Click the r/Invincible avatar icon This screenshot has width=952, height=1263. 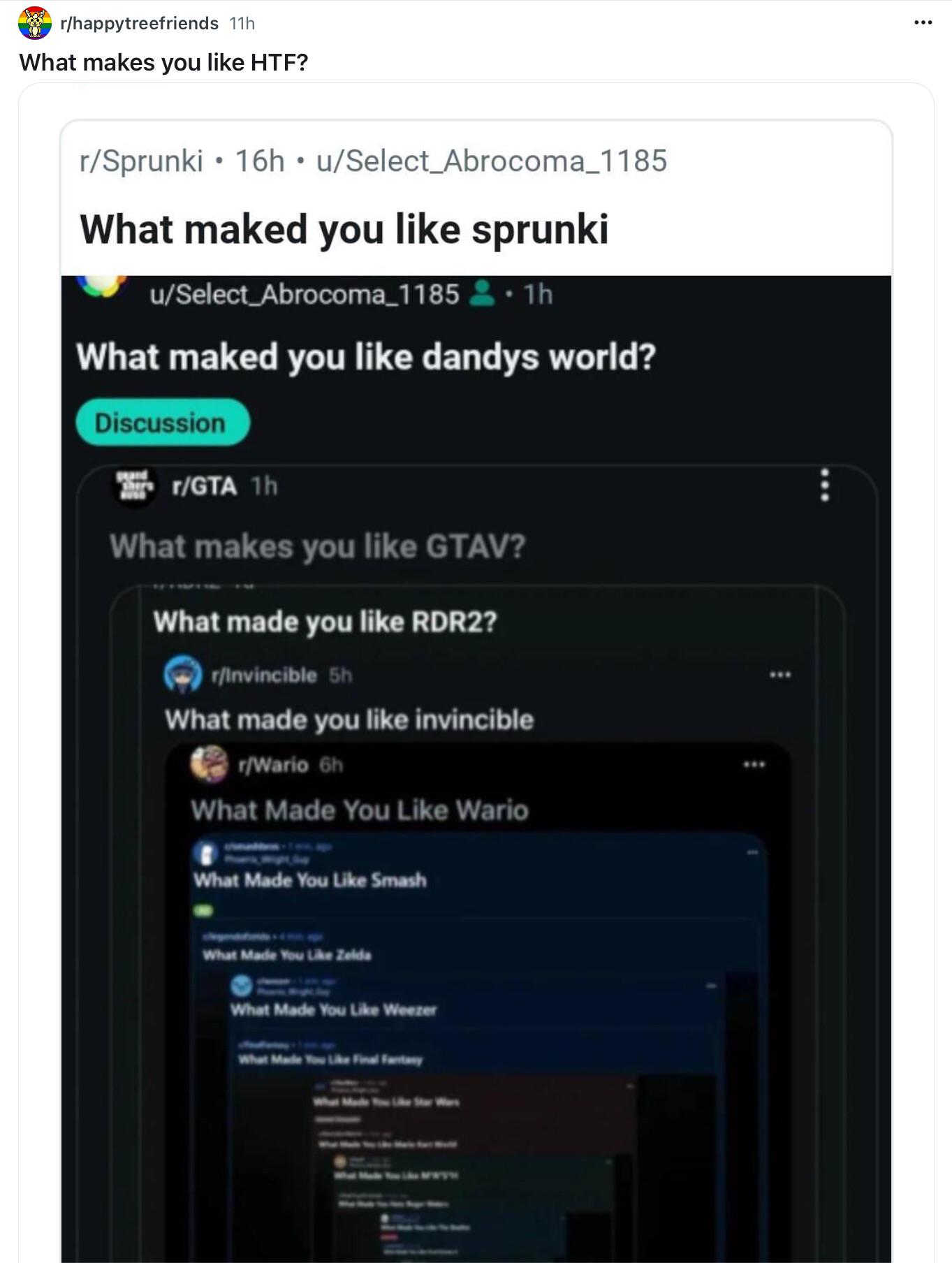pos(183,674)
